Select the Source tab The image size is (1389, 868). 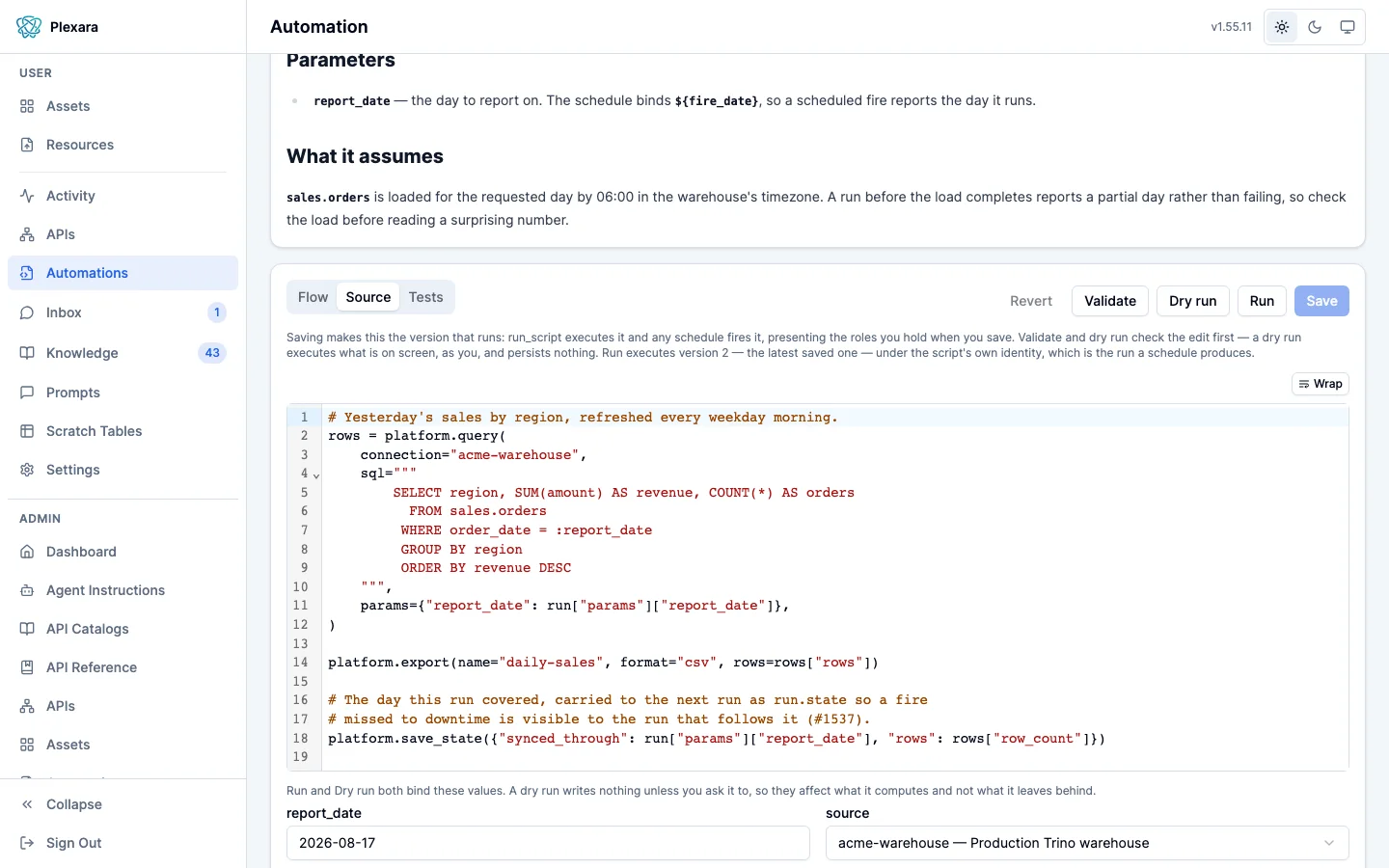click(368, 297)
